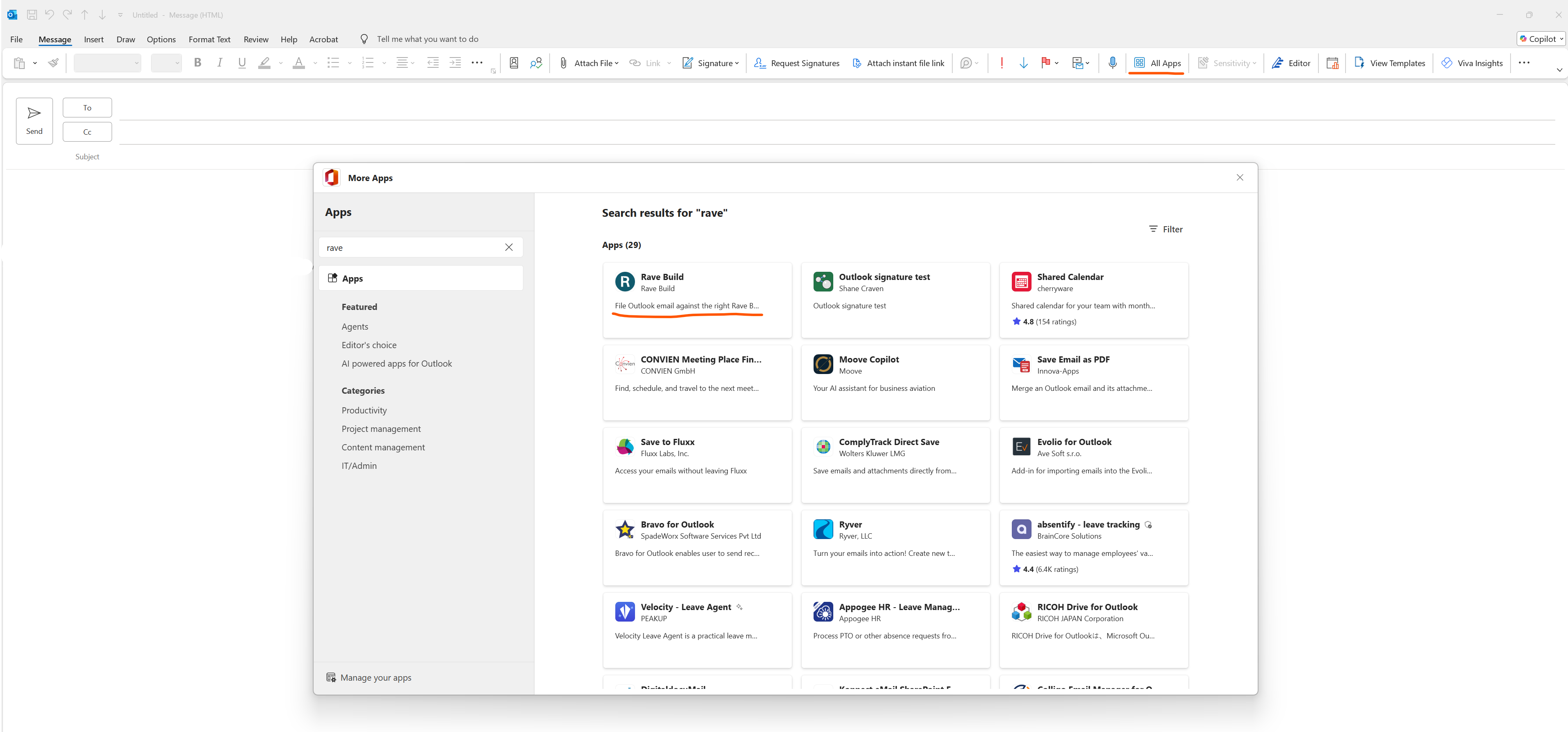Clear the rave search with the X

tap(509, 247)
